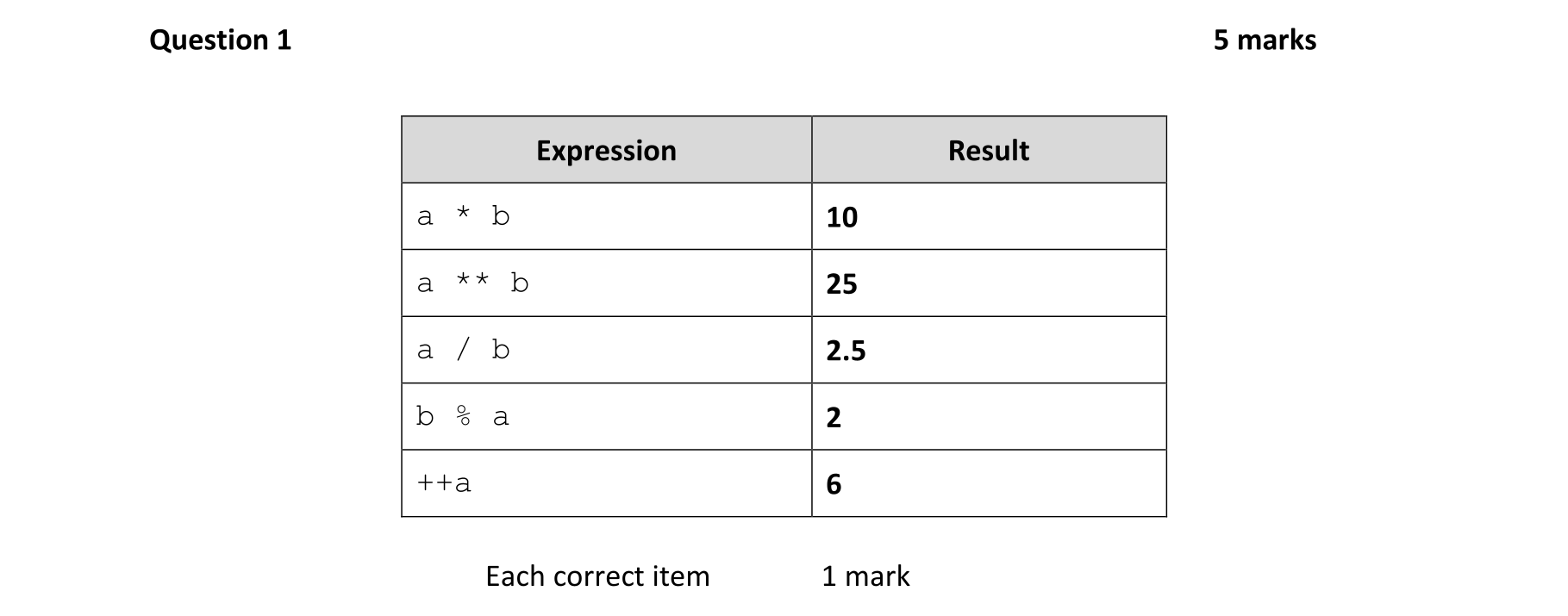Click the double asterisk operator in table
Image resolution: width=1568 pixels, height=616 pixels.
click(x=472, y=280)
